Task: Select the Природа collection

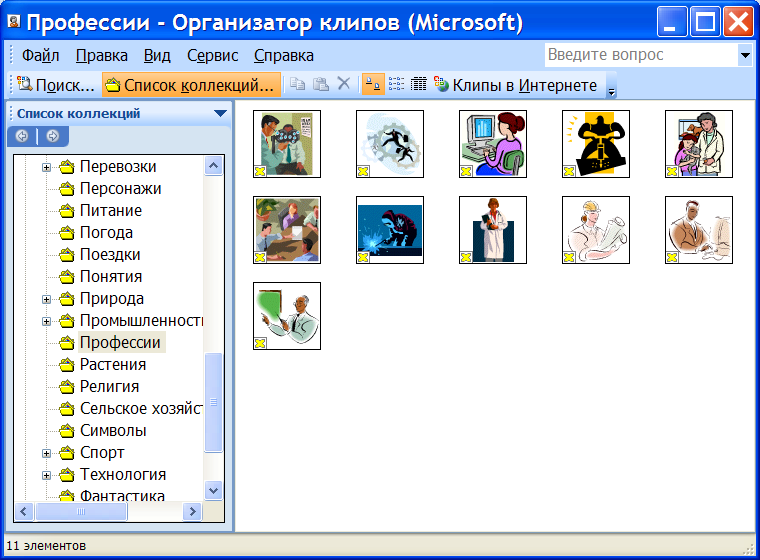Action: (x=111, y=299)
